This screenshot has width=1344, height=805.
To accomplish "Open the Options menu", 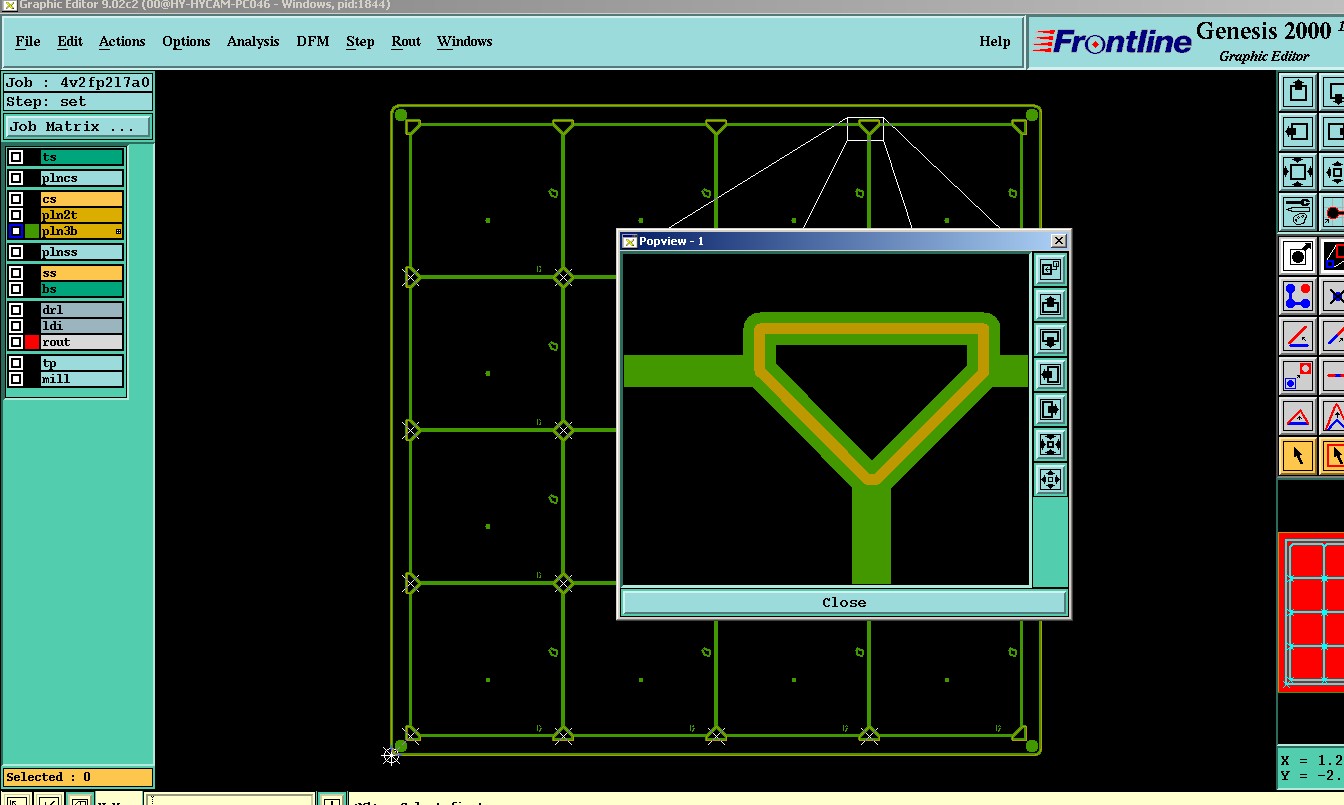I will (186, 41).
